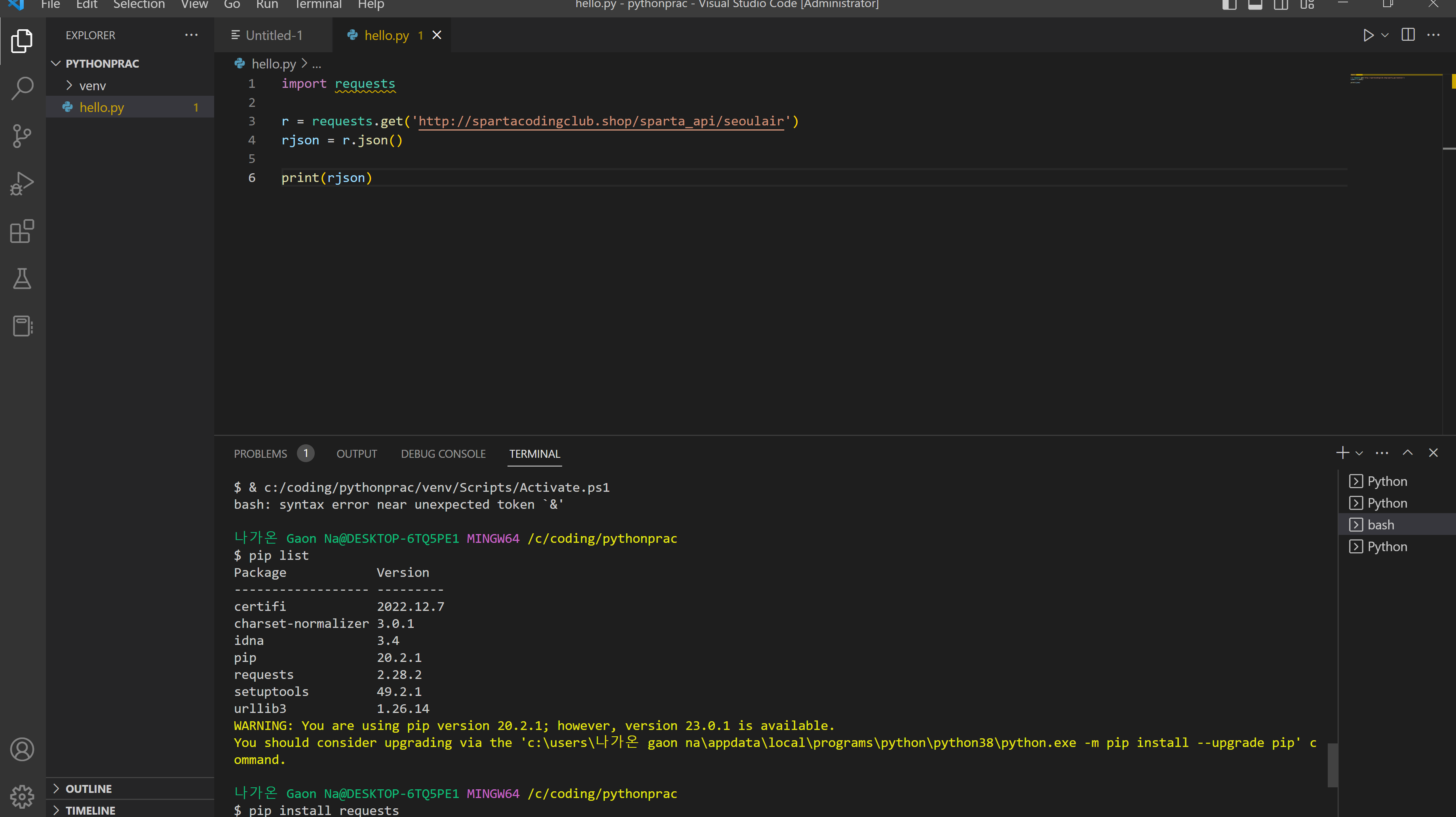
Task: Open the Customize Layout control
Action: [x=1307, y=4]
